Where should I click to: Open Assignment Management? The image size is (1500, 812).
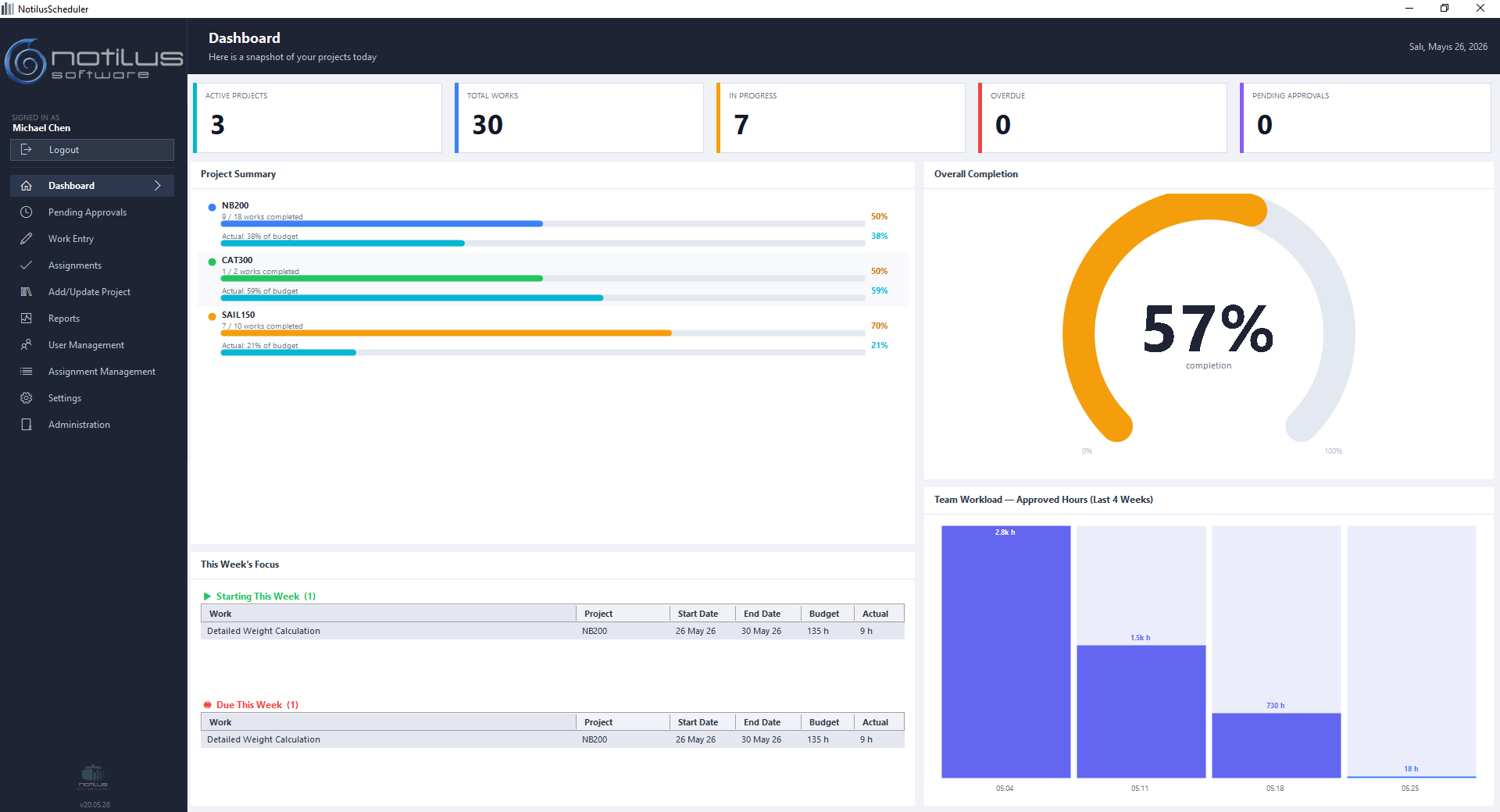(92, 372)
